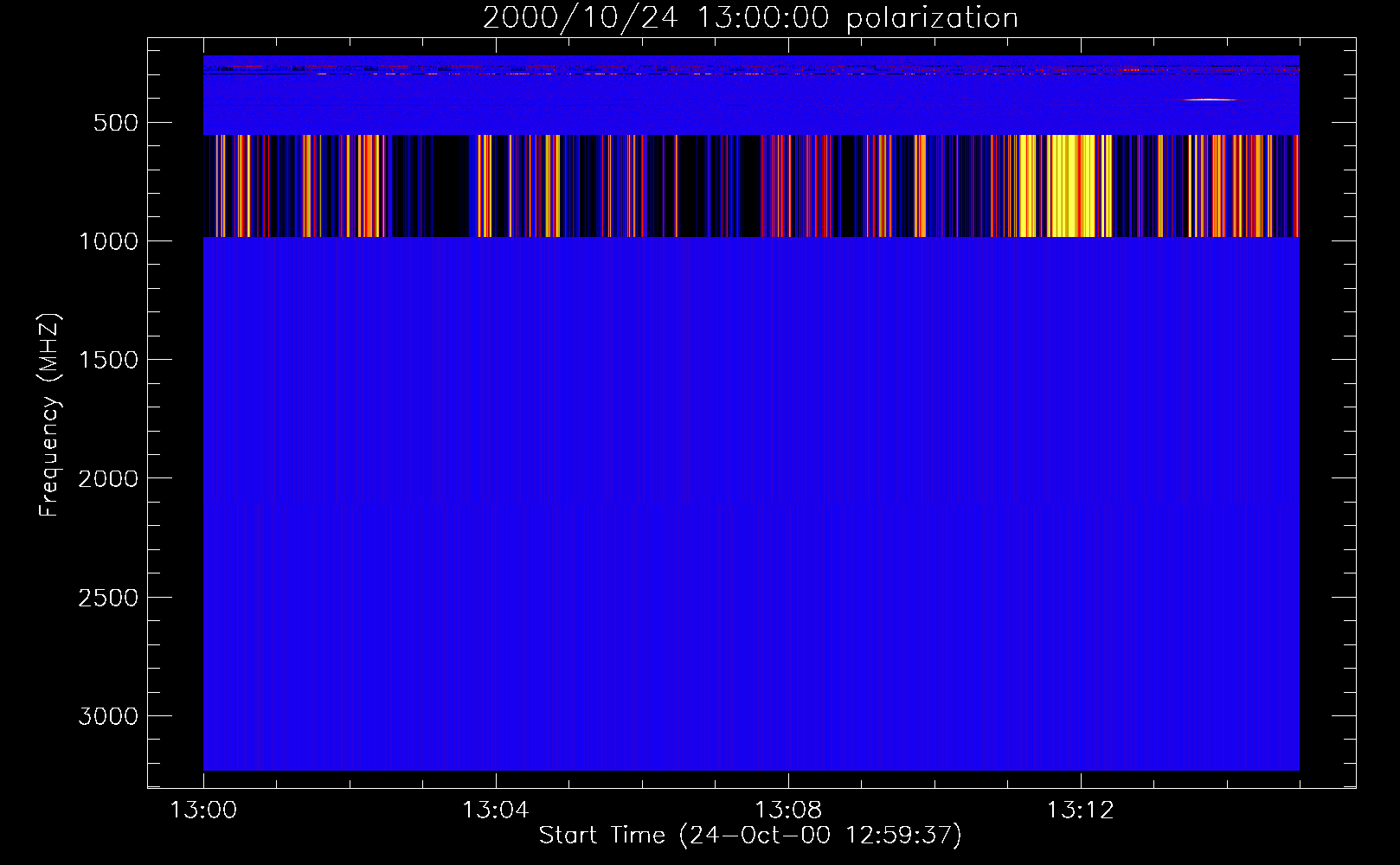Click the 1000 frequency tick label

click(108, 241)
